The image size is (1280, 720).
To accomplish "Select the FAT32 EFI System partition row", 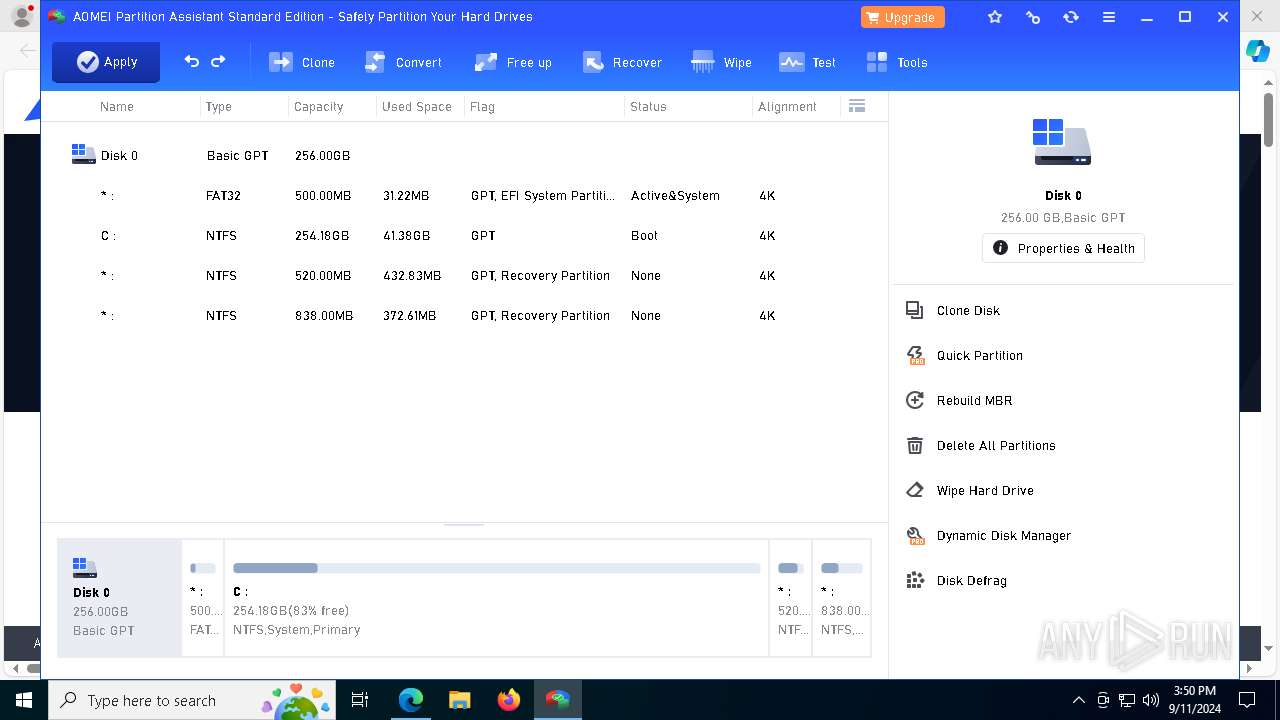I will 464,195.
